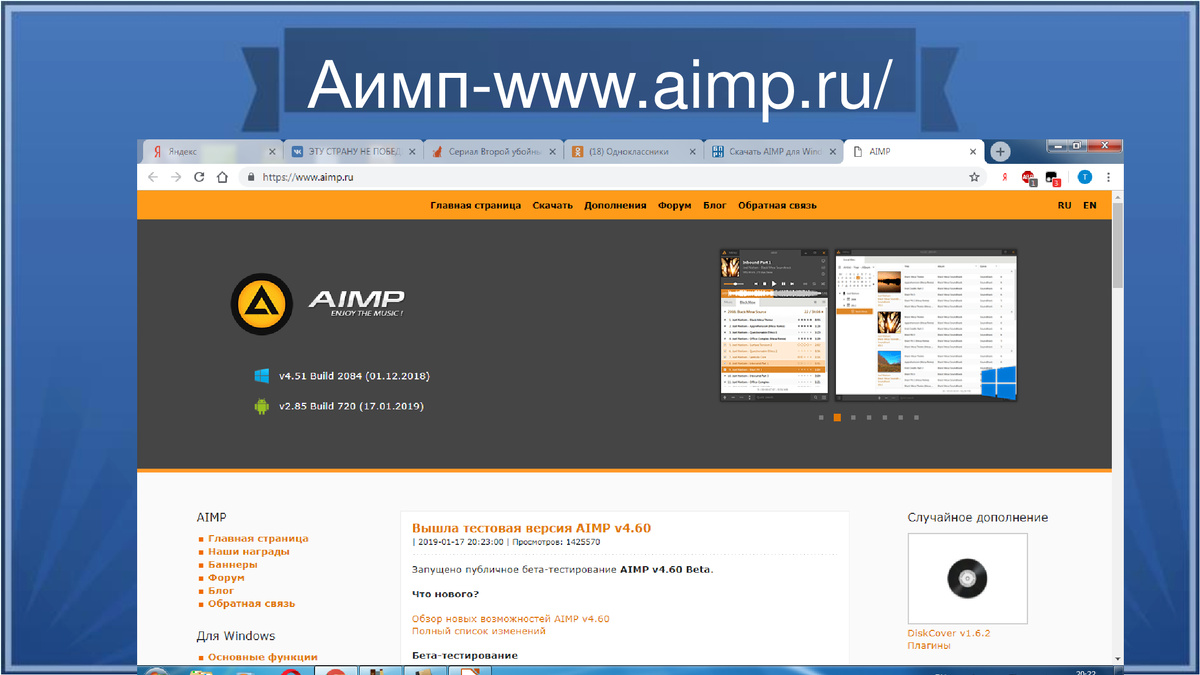Close the Одноклассники tab
Image resolution: width=1200 pixels, height=675 pixels.
pos(692,152)
